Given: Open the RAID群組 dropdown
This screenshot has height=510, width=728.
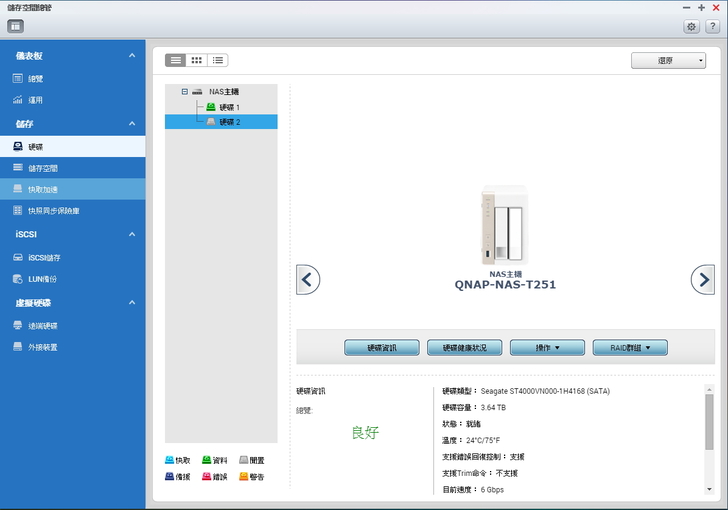Looking at the screenshot, I should 630,348.
